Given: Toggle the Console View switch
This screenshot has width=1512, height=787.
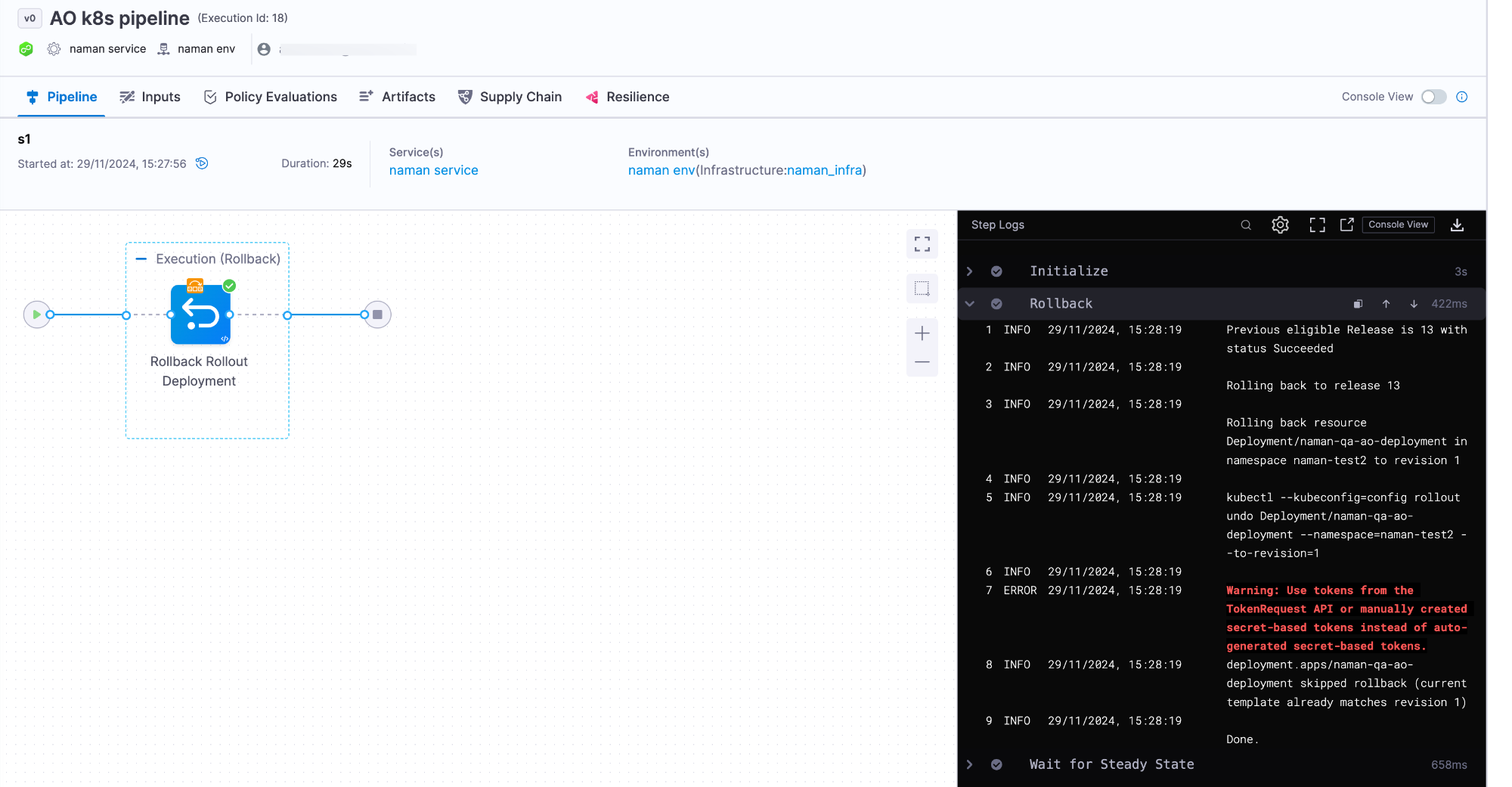Looking at the screenshot, I should [x=1433, y=97].
